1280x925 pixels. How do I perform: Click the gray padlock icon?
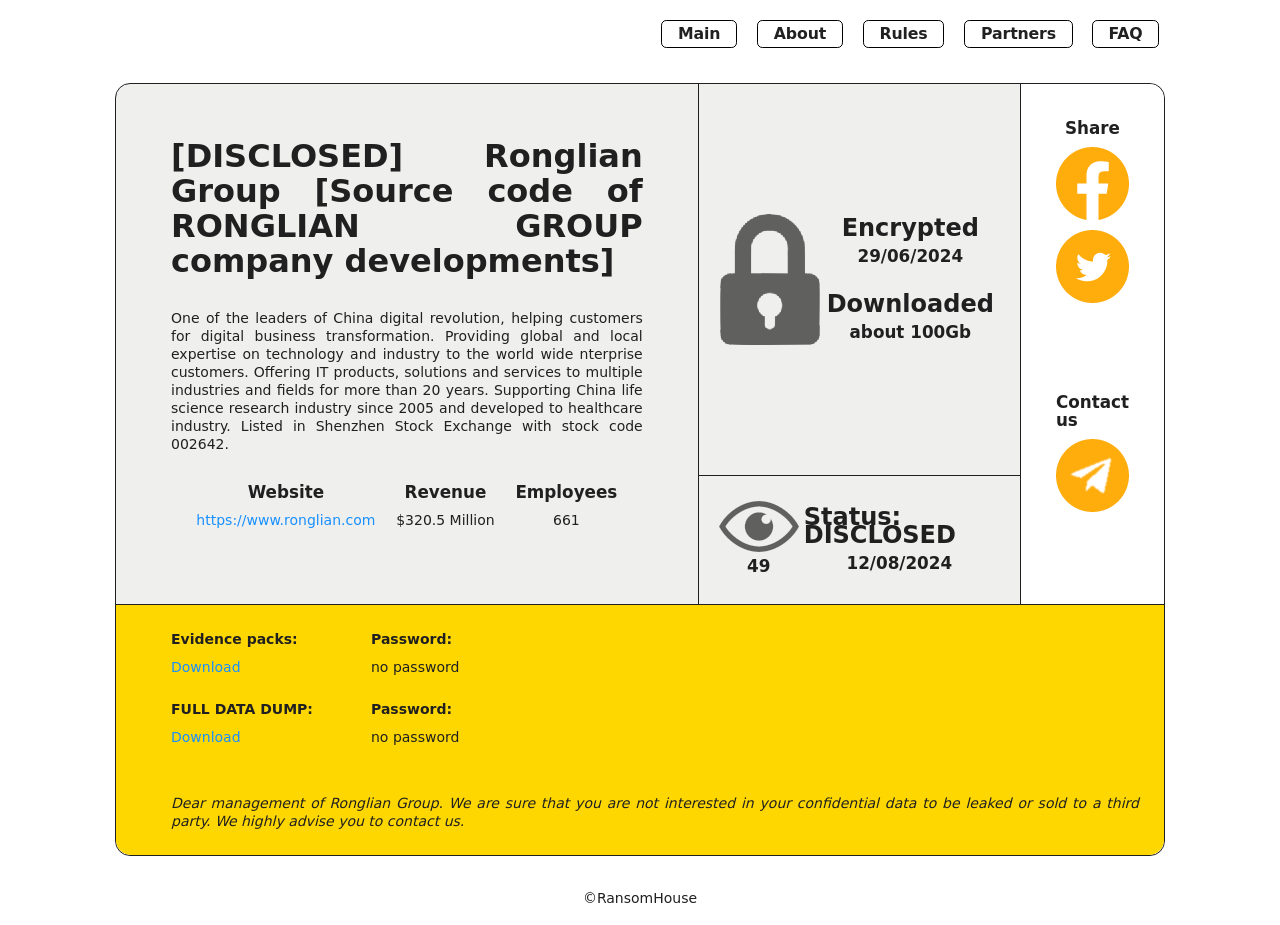(769, 280)
